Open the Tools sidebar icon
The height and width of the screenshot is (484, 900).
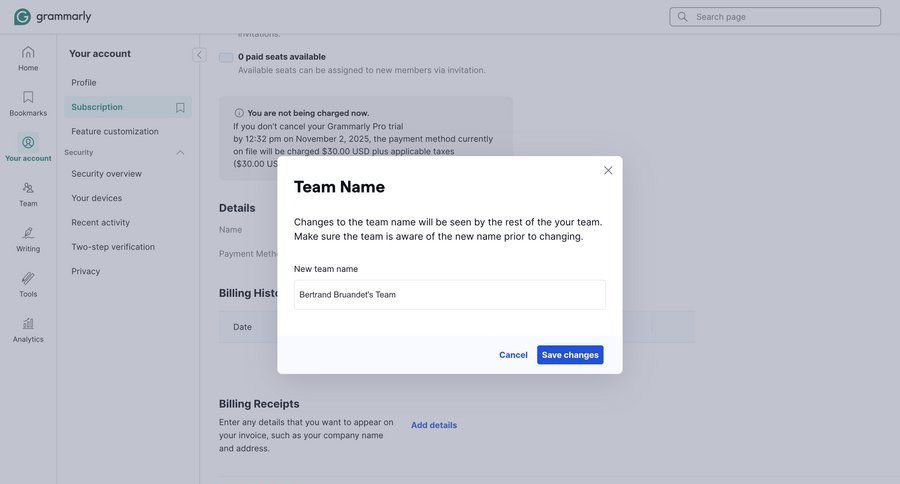28,278
